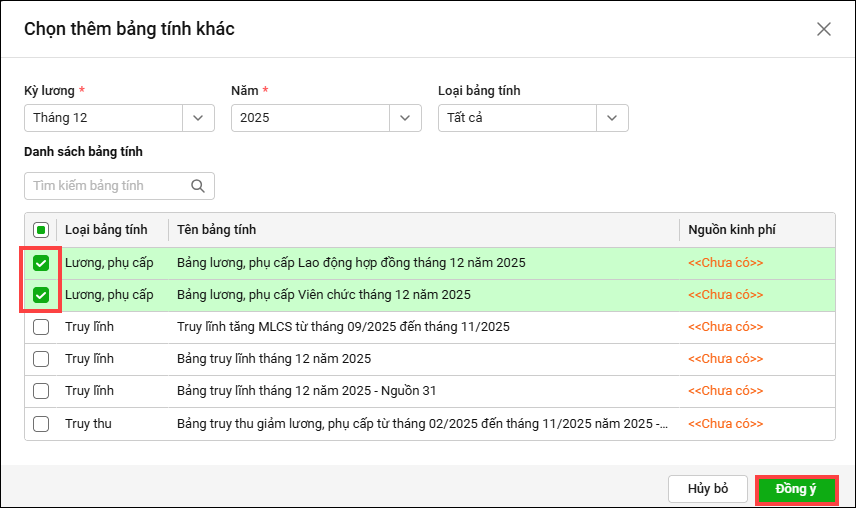Click Chưa có link for Truy thu row
This screenshot has height=508, width=856.
pos(725,424)
